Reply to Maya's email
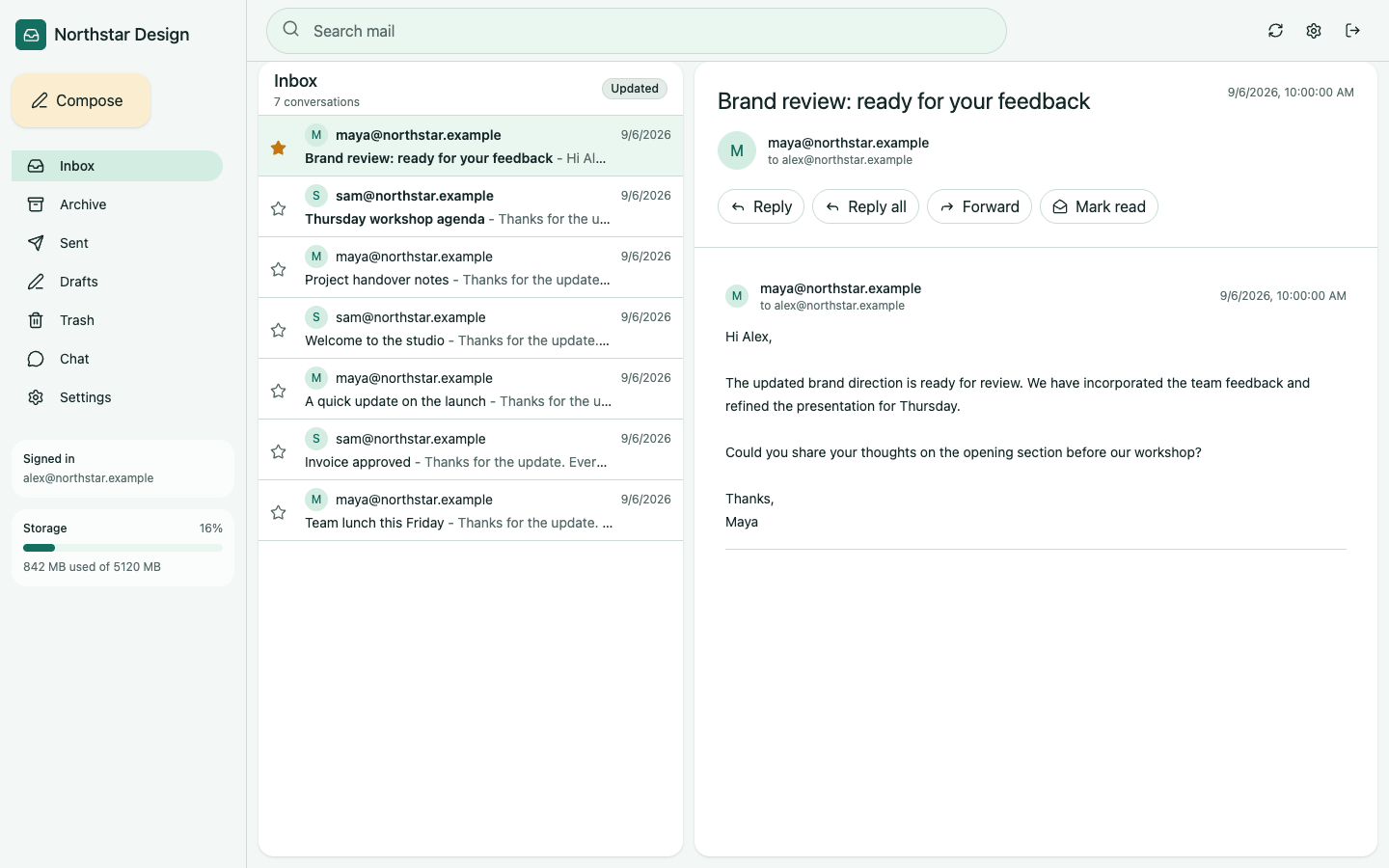Screen dimensions: 1389x868 point(761,206)
